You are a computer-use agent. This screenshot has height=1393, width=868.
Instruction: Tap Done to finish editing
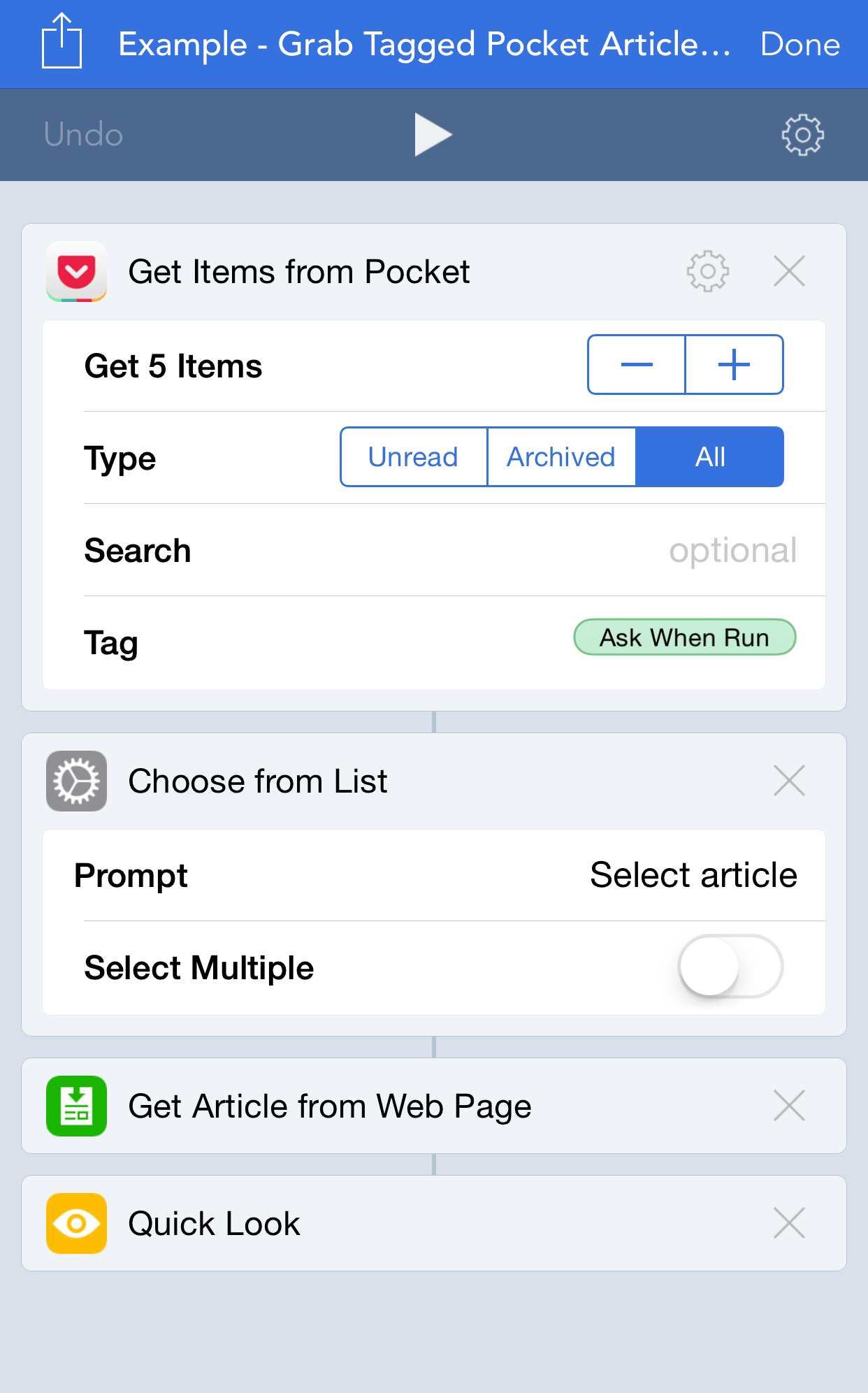pyautogui.click(x=800, y=43)
